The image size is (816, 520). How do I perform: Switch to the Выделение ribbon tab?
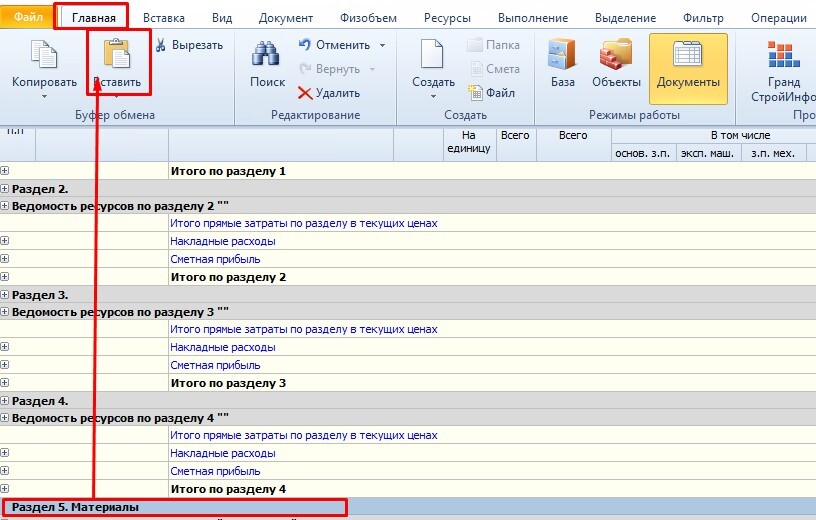click(x=625, y=18)
